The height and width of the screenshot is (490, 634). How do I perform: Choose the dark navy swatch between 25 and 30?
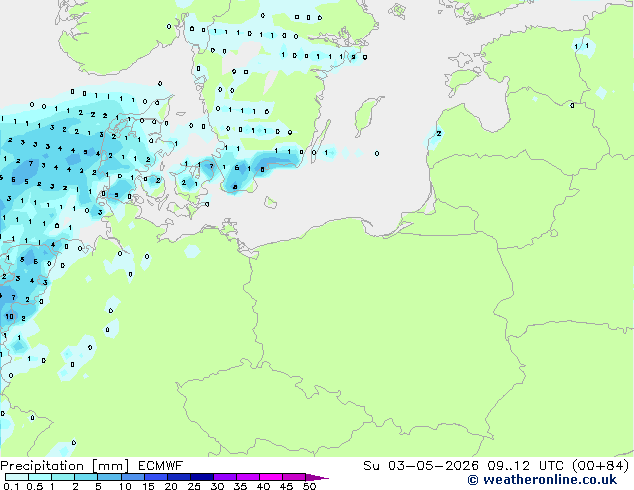(201, 477)
